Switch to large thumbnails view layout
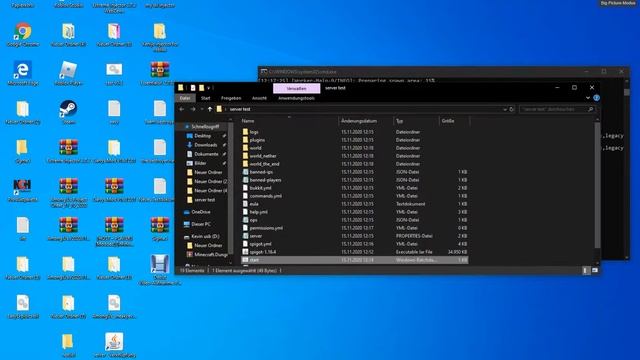The height and width of the screenshot is (360, 640). tap(595, 270)
